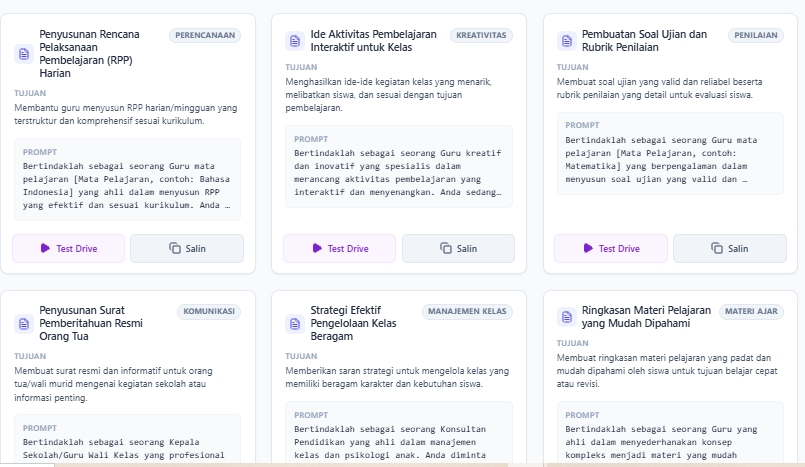Click the KOMUNIKASI category badge
Image resolution: width=805 pixels, height=467 pixels.
click(x=209, y=312)
